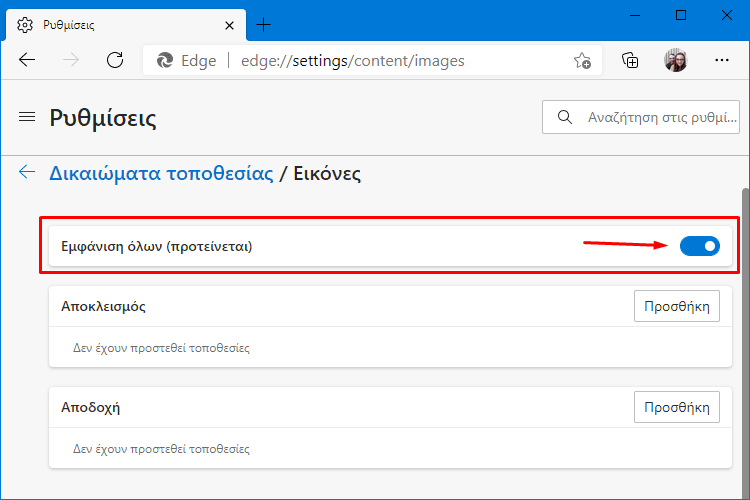The height and width of the screenshot is (500, 750).
Task: Open the hamburger menu next to Ρυθμίσεις
Action: click(x=27, y=117)
